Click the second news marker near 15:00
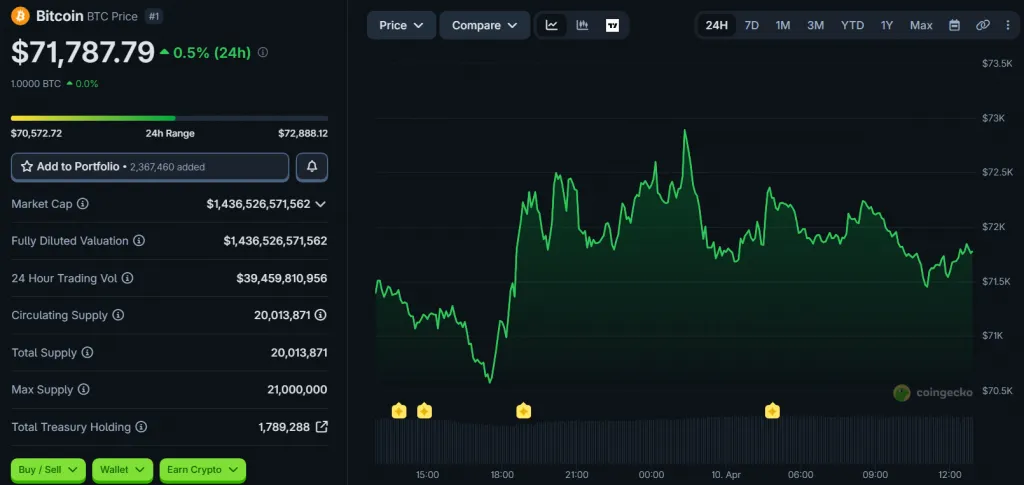Image resolution: width=1024 pixels, height=485 pixels. 424,411
